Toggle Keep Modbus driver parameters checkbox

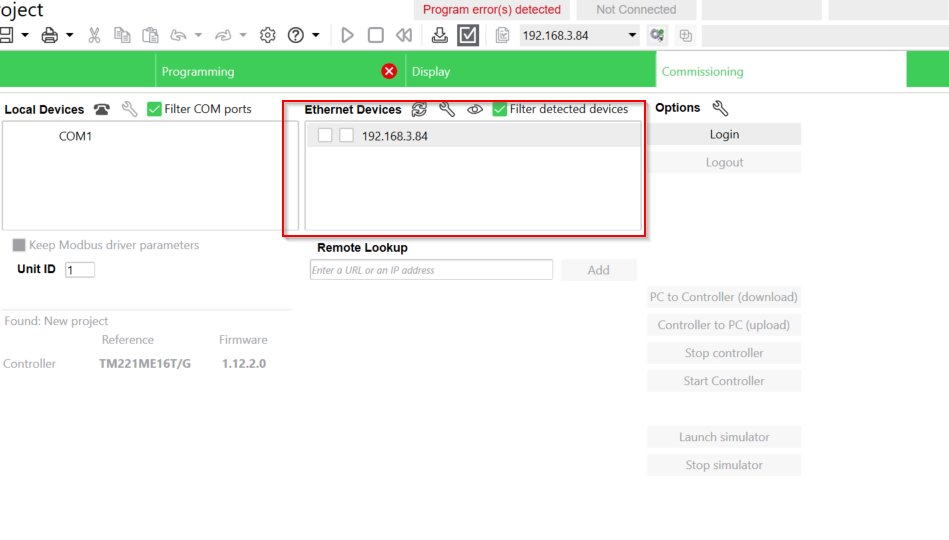click(x=19, y=245)
